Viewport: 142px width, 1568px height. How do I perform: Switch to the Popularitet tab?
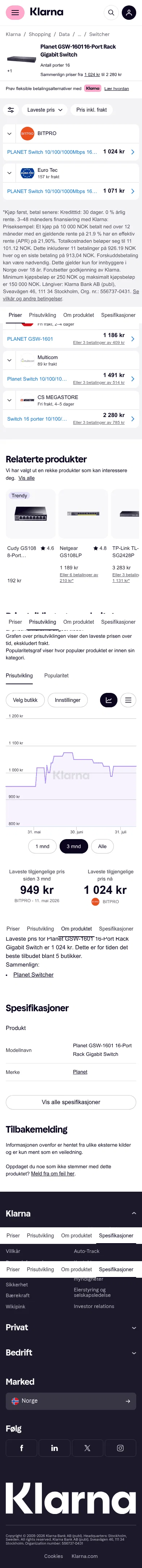coord(56,676)
